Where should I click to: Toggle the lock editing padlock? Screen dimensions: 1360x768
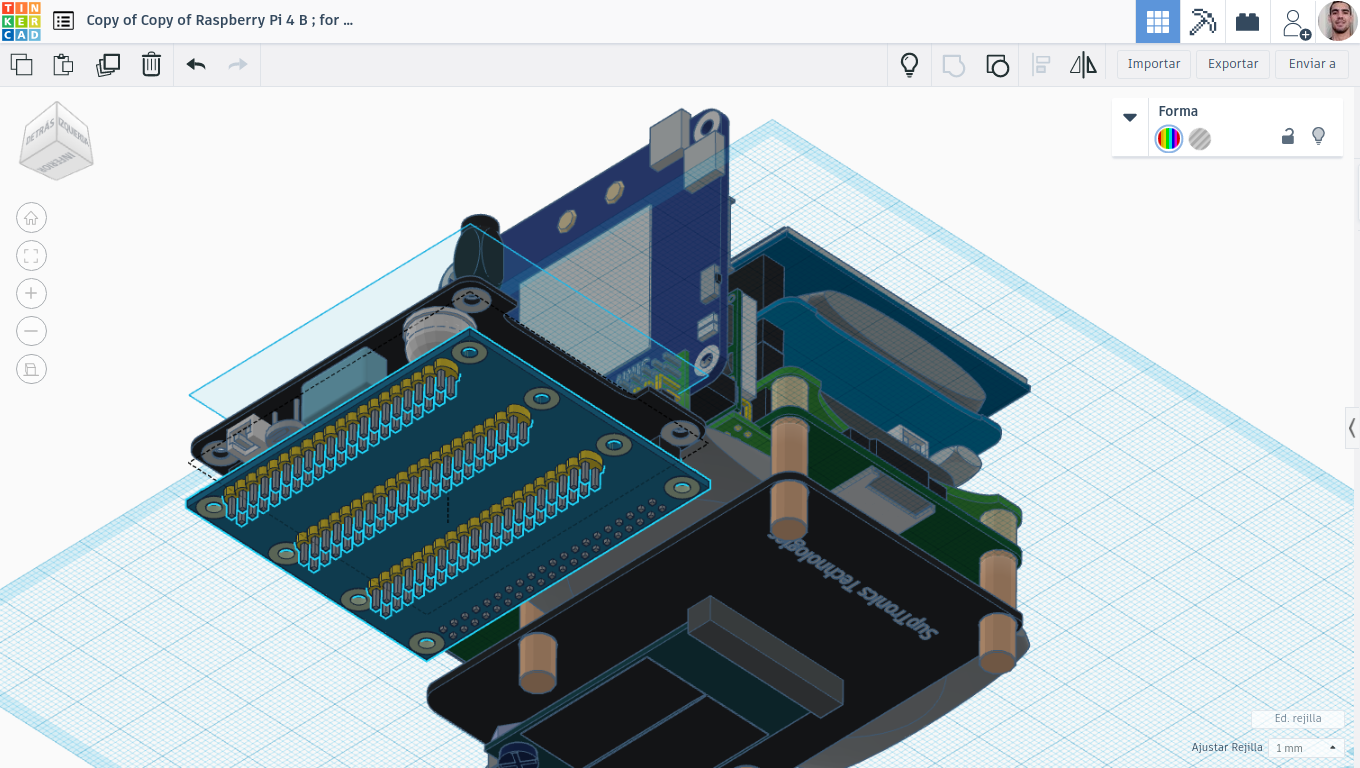pyautogui.click(x=1288, y=136)
